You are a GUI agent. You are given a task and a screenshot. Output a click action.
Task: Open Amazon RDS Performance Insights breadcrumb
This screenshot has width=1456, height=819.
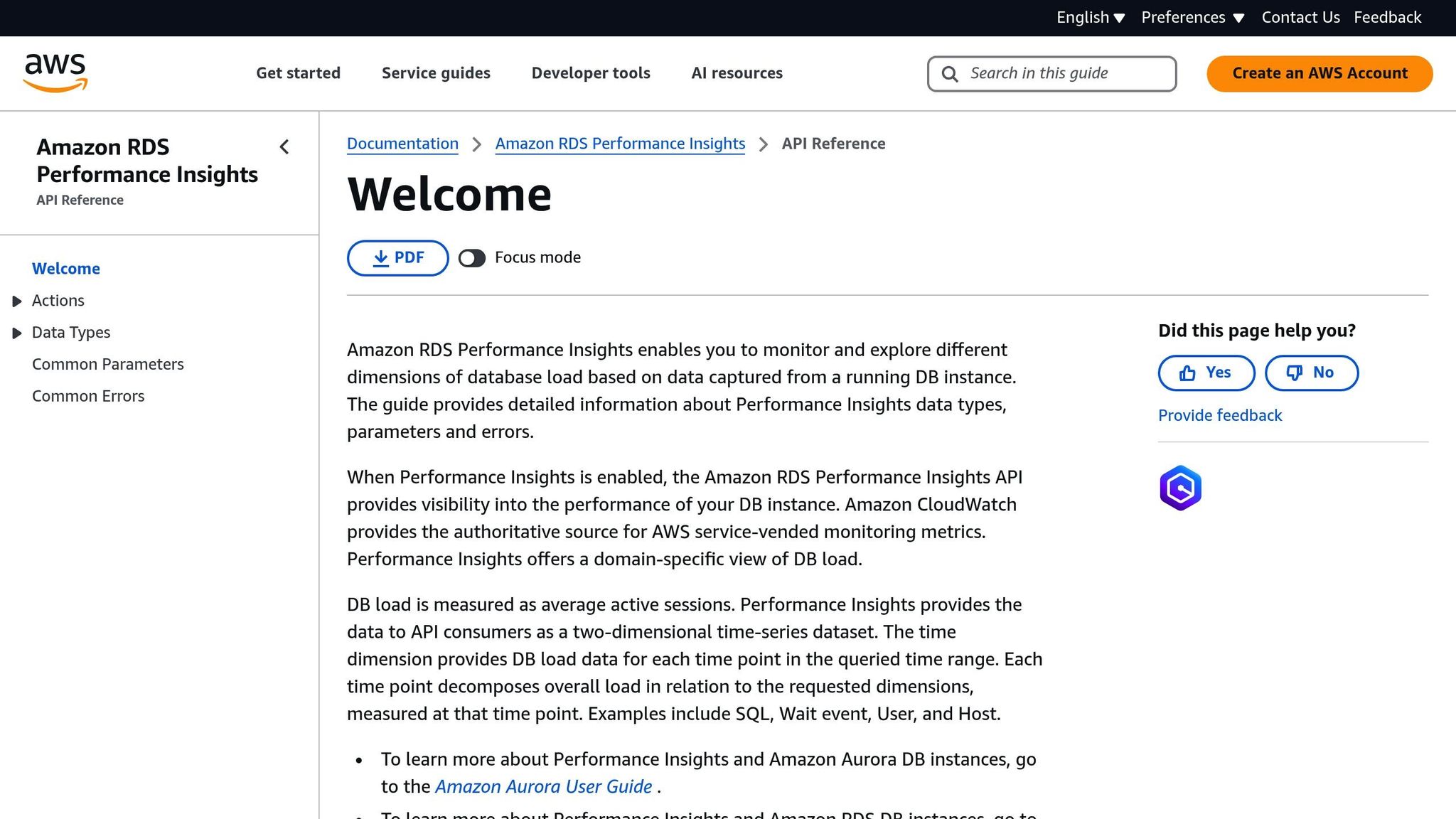coord(620,144)
